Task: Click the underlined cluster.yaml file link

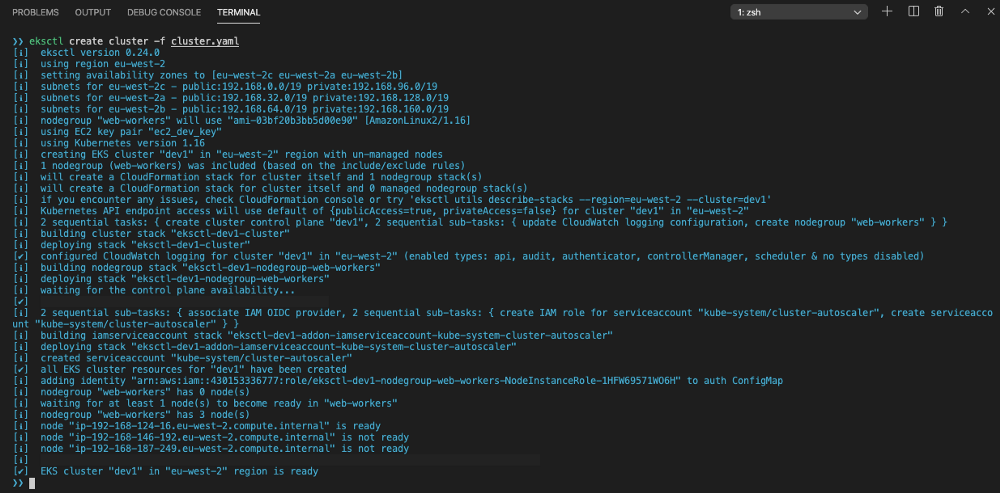Action: pyautogui.click(x=204, y=41)
